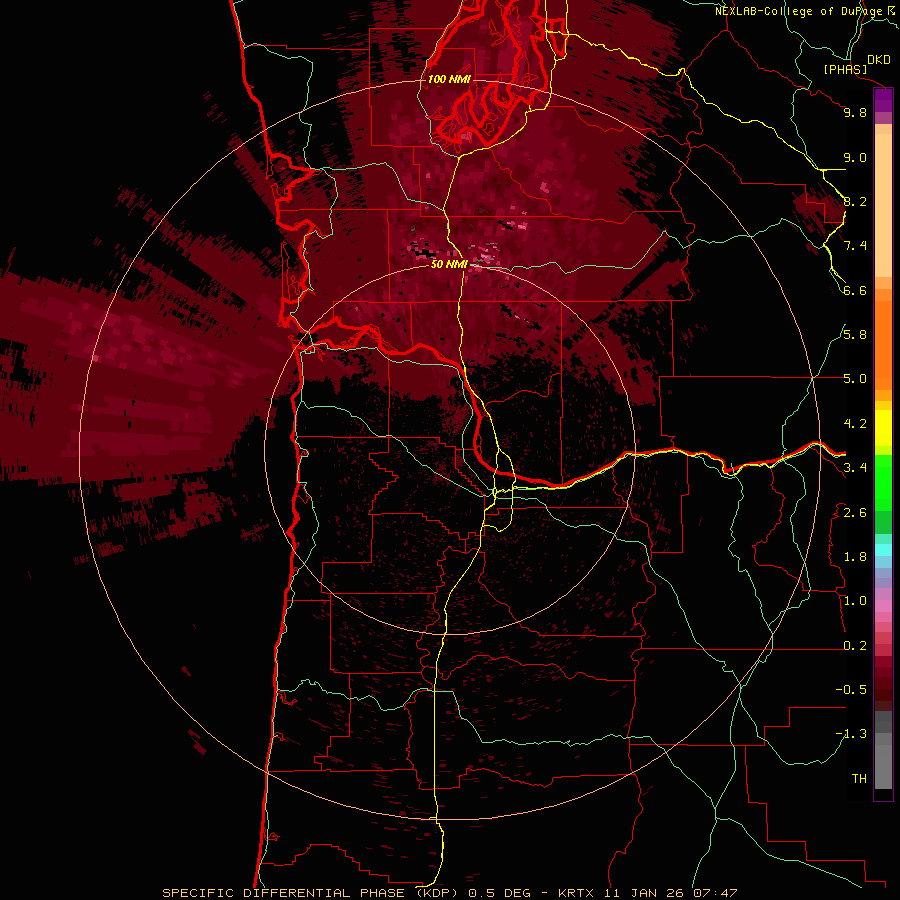Click the -0.5 value on the color scale
The width and height of the screenshot is (900, 900).
pos(851,690)
